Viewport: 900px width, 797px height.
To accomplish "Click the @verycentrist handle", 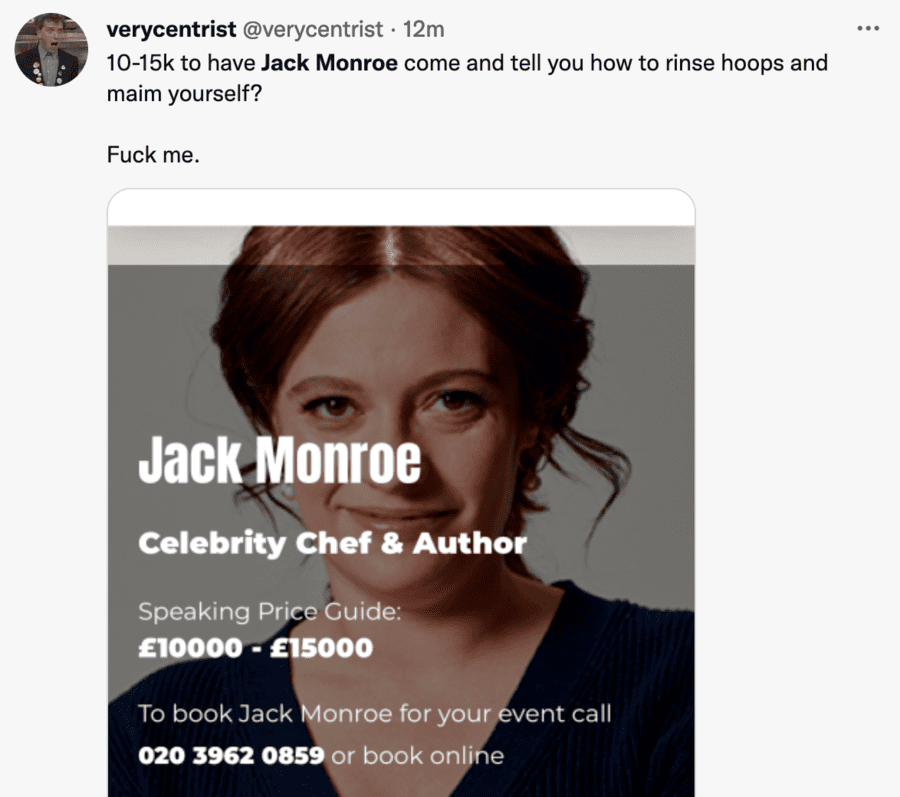I will pos(313,29).
